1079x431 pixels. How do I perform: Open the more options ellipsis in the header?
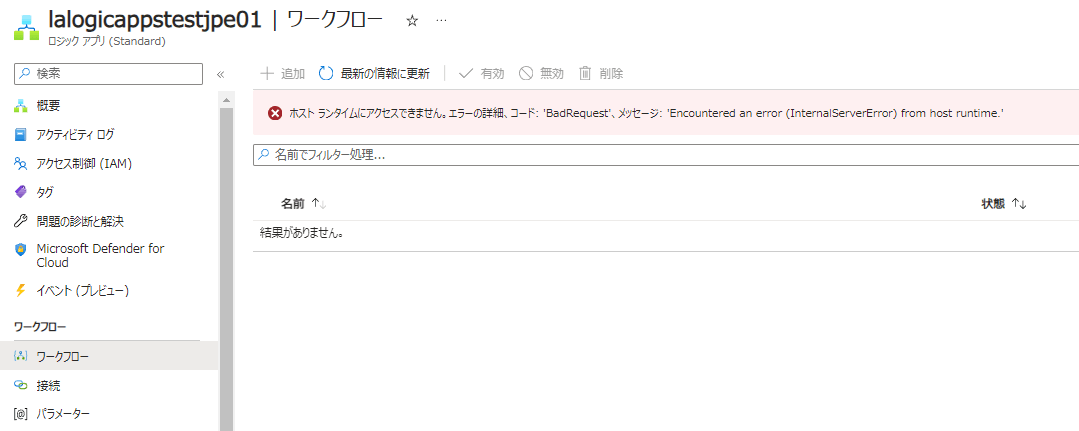pos(441,21)
